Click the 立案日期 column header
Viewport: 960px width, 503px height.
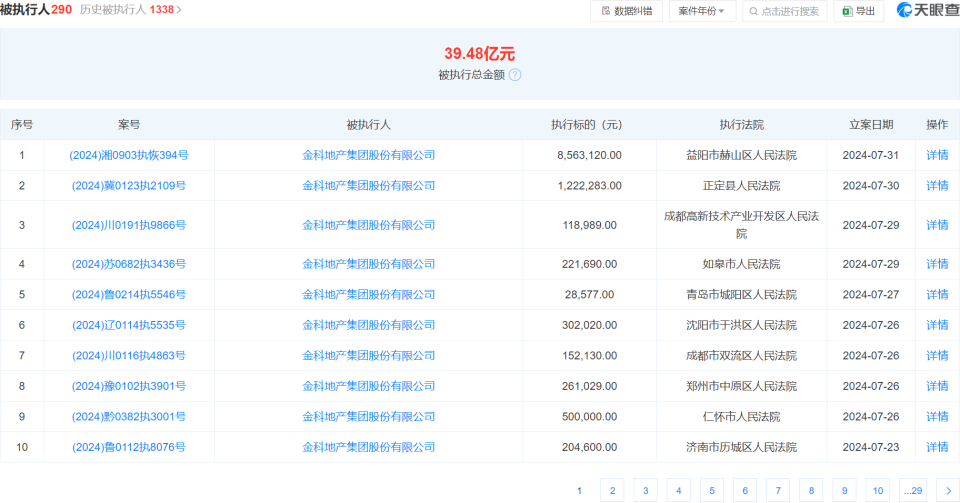point(871,125)
